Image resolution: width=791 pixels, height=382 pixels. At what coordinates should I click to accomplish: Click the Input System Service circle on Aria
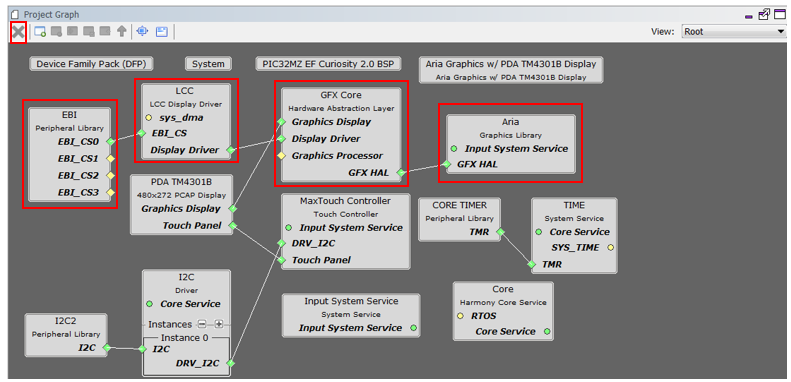(455, 148)
